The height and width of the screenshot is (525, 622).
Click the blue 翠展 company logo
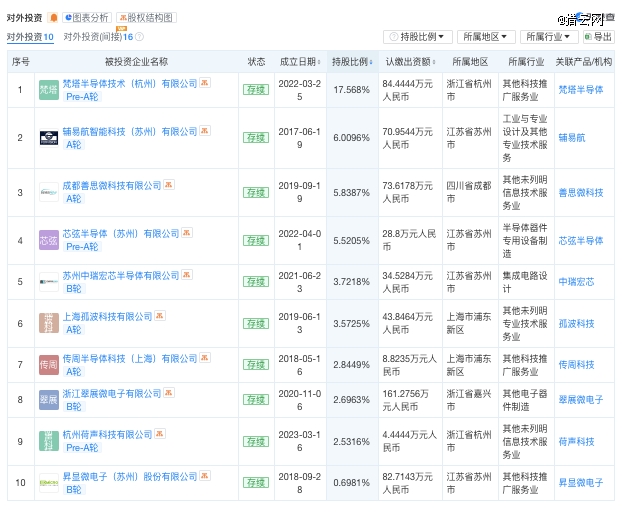click(49, 400)
